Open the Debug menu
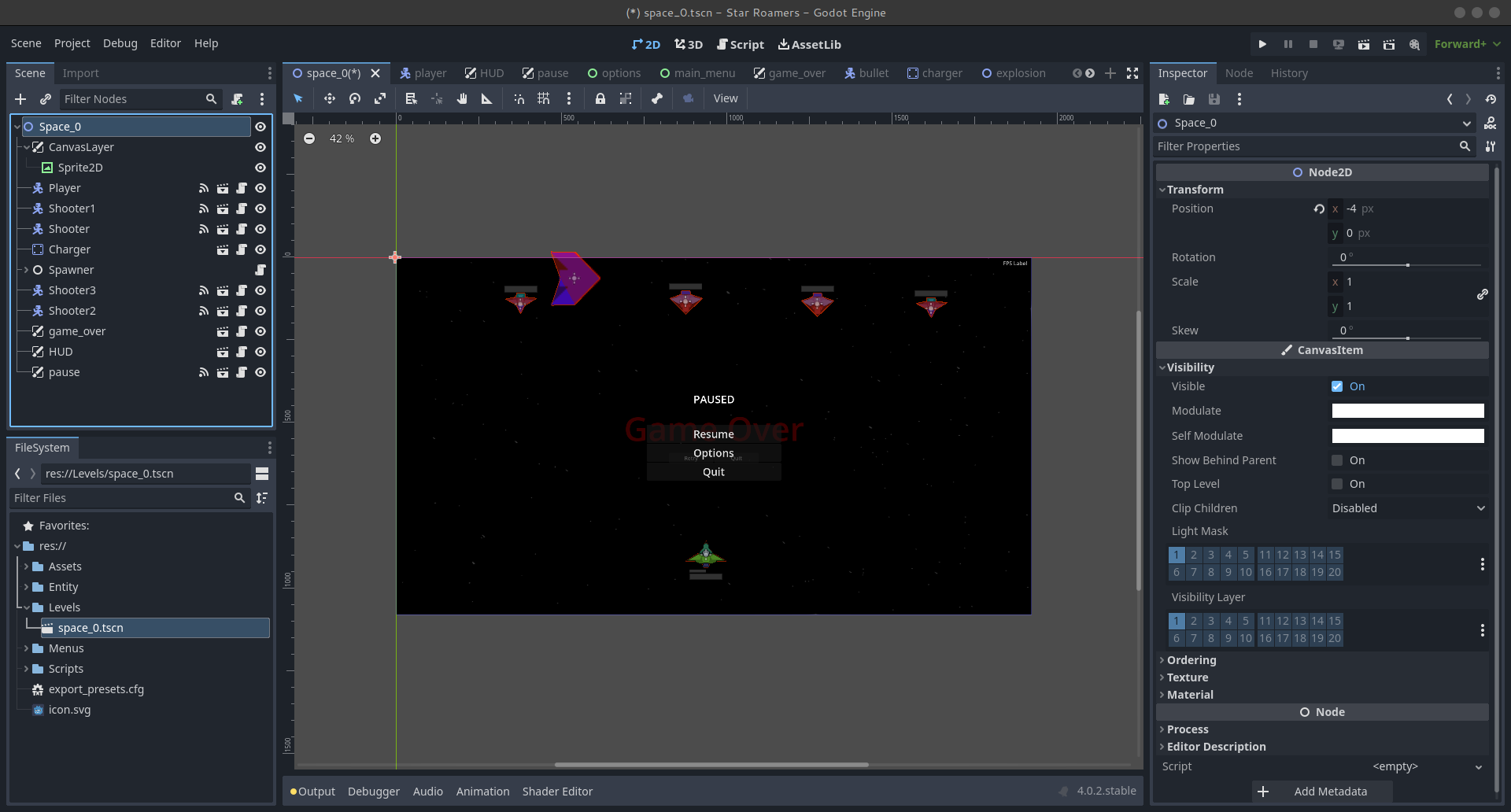This screenshot has width=1511, height=812. 120,43
